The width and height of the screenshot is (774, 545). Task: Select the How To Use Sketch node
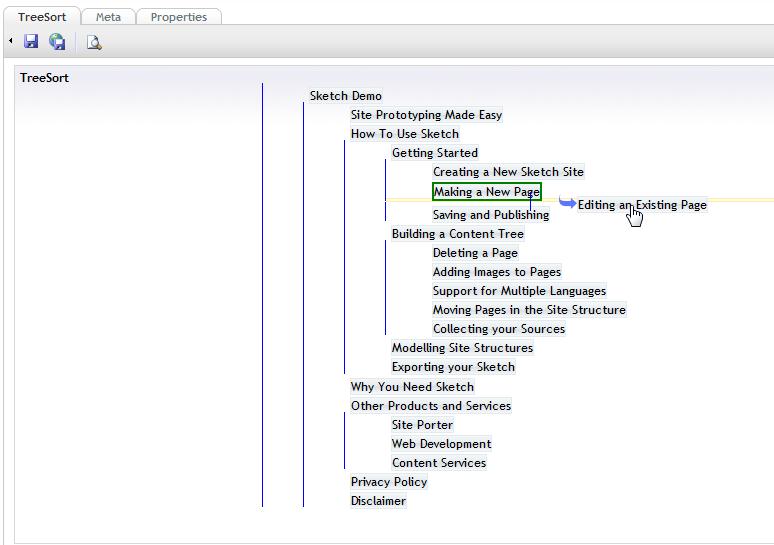click(405, 134)
